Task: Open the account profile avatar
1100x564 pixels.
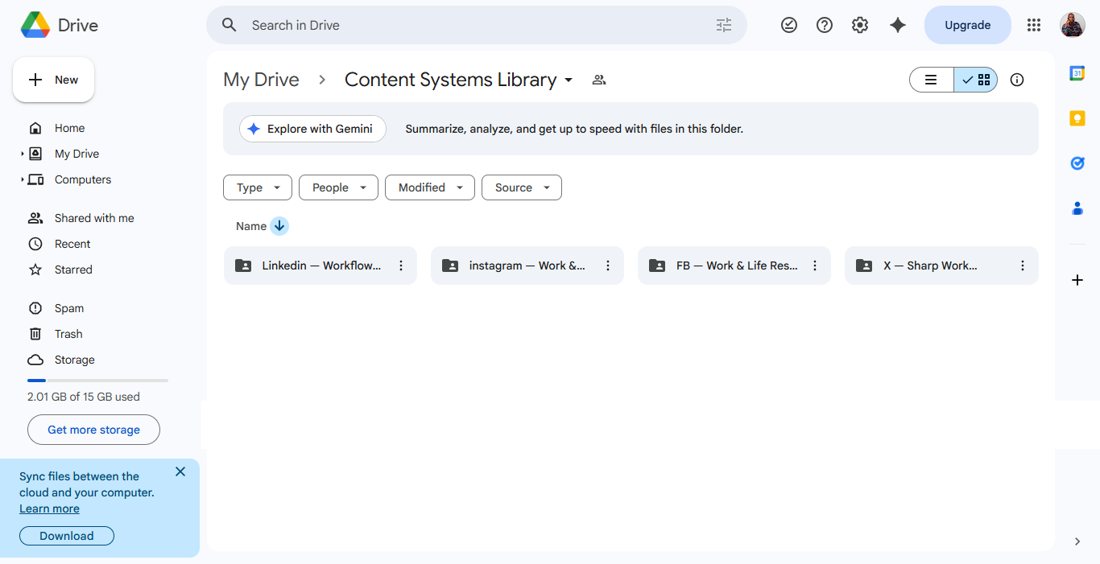Action: (1072, 25)
